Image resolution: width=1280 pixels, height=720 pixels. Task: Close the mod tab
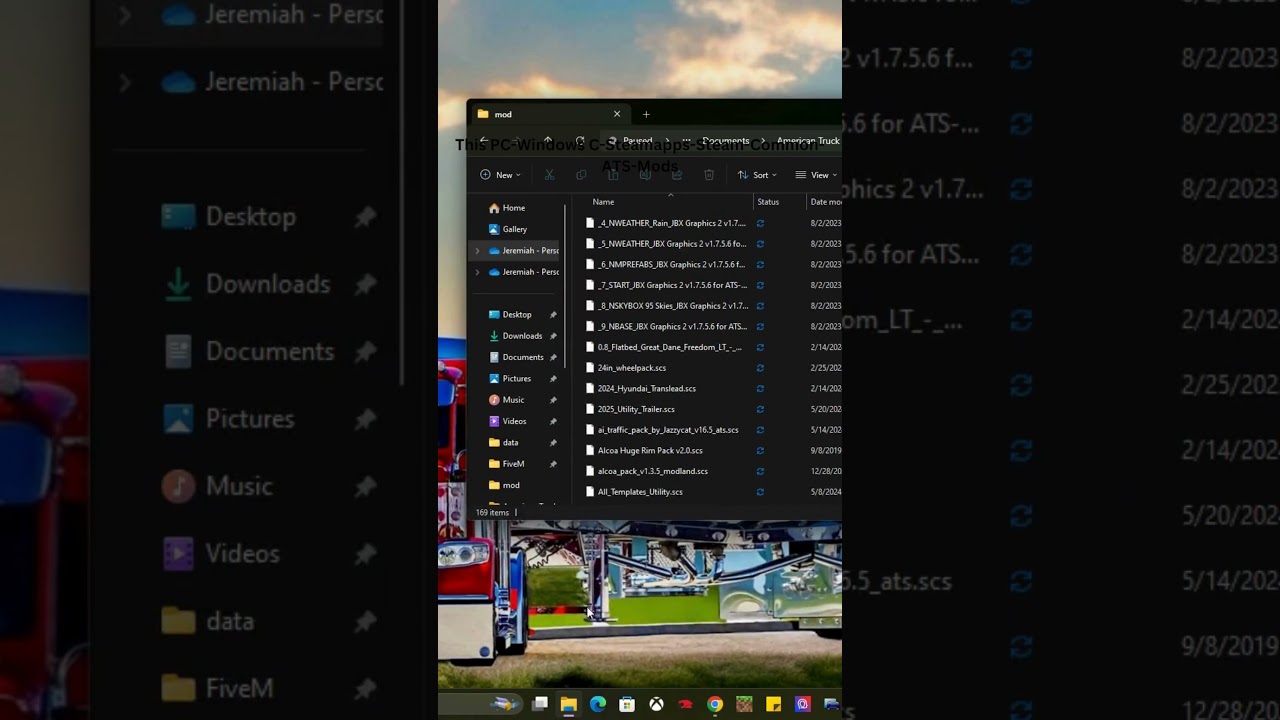617,114
